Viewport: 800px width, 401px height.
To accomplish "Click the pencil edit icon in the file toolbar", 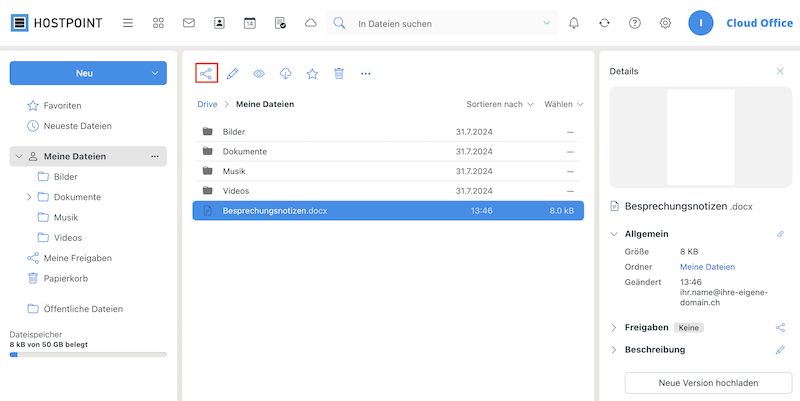I will 232,73.
